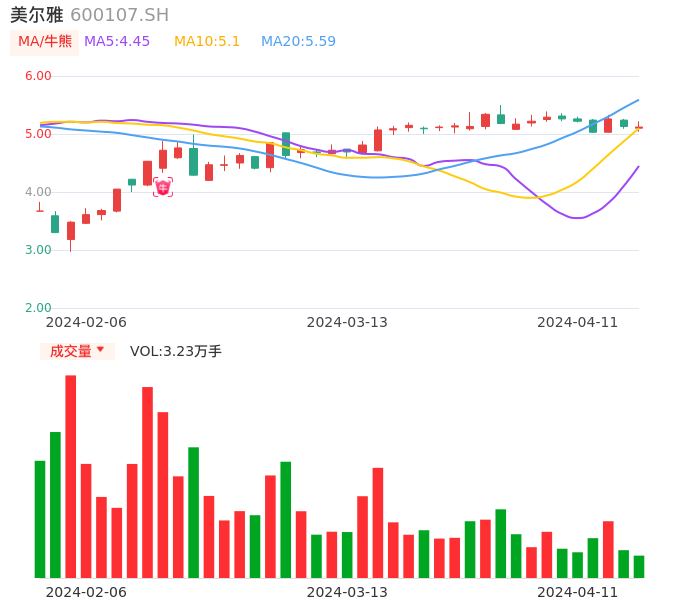Select the MA/牛熊 indicator tab
Viewport: 686px width, 606px height.
tap(45, 42)
